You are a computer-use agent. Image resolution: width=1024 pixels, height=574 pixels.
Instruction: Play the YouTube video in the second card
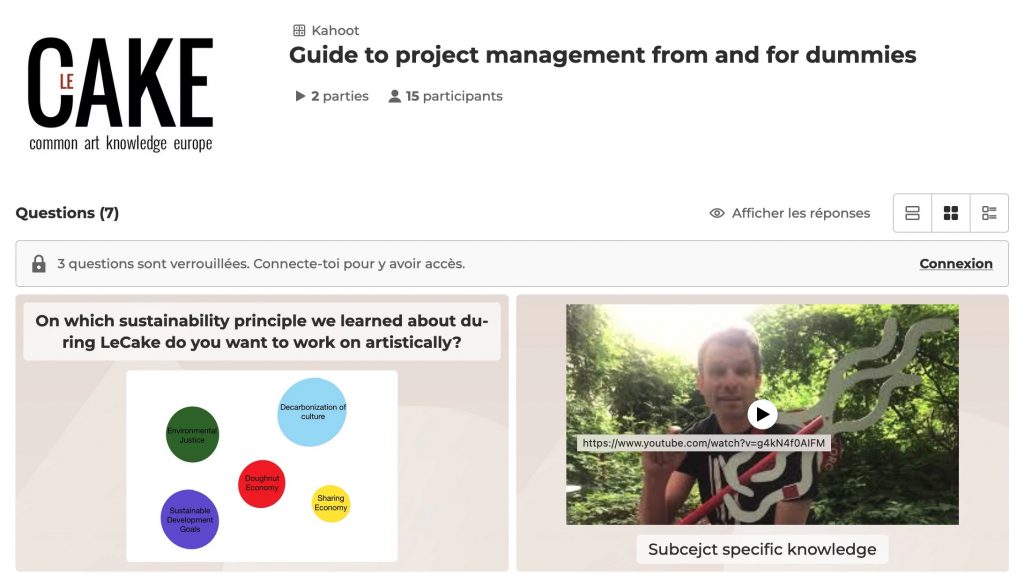click(762, 414)
